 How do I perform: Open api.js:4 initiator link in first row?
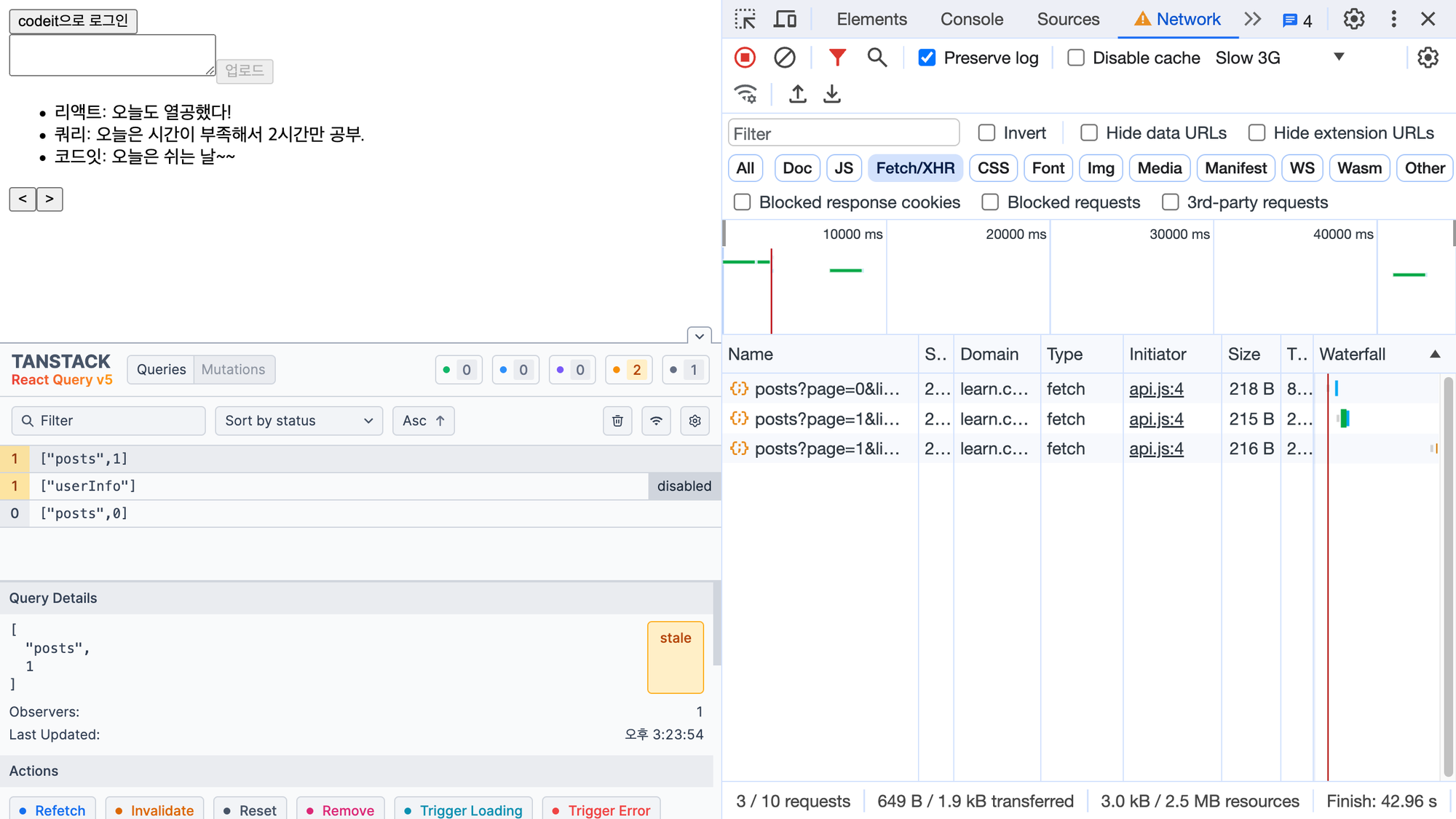click(1156, 389)
